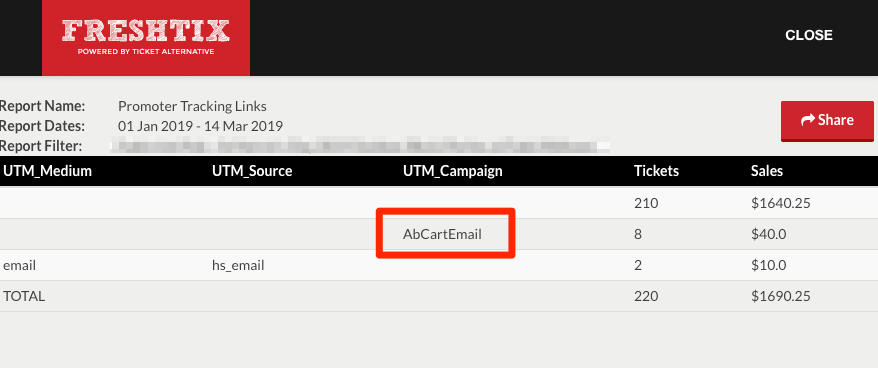Select the AbCartEmail campaign cell
878x368 pixels.
(442, 234)
